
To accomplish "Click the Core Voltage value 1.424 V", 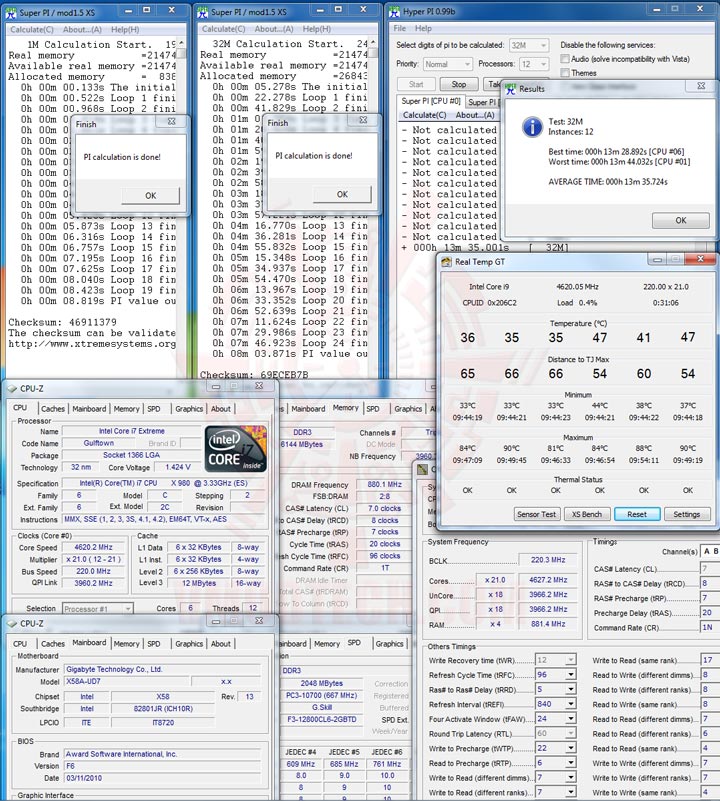I will click(x=178, y=467).
